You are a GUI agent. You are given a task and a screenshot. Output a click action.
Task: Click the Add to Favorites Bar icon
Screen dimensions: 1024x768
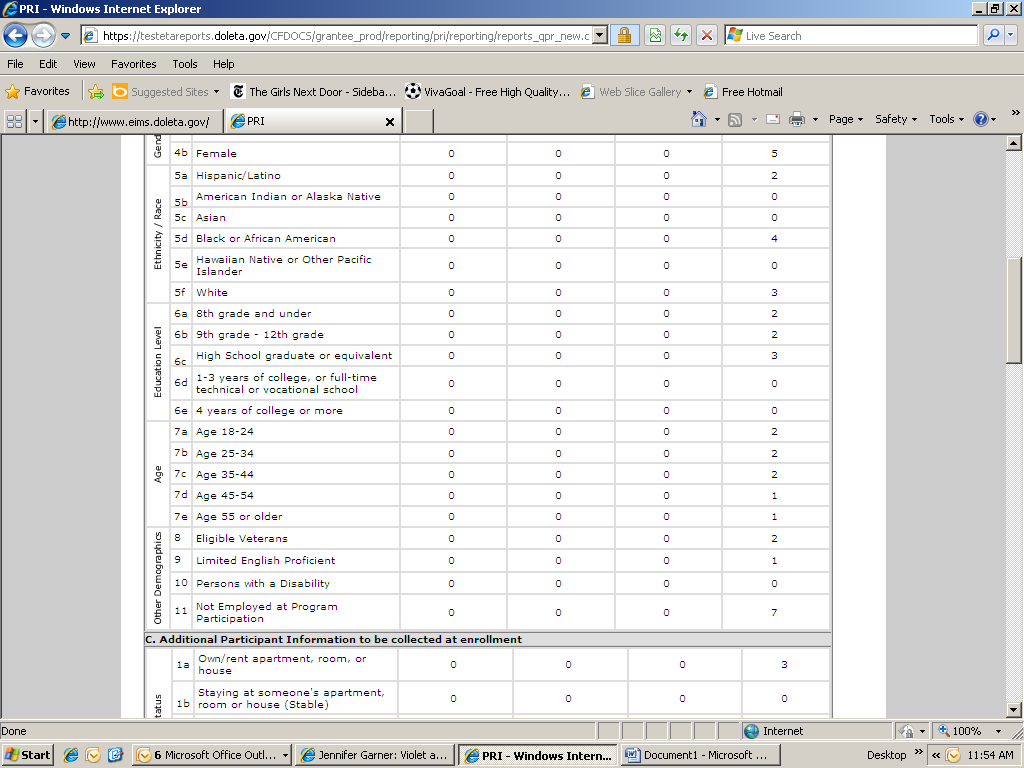[96, 92]
